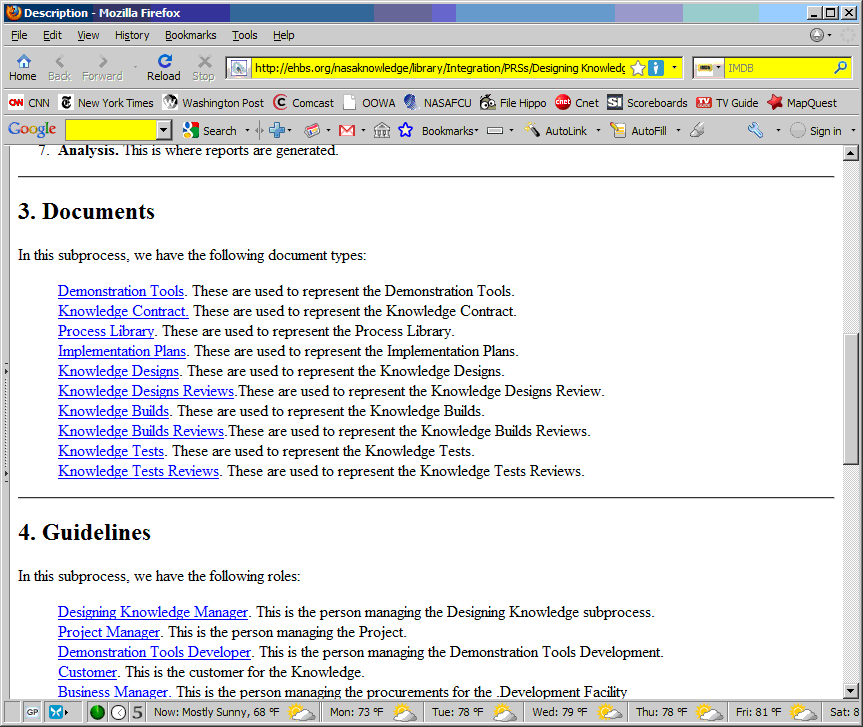Click the AutoLink toolbar button
Viewport: 863px width, 727px height.
coord(556,130)
